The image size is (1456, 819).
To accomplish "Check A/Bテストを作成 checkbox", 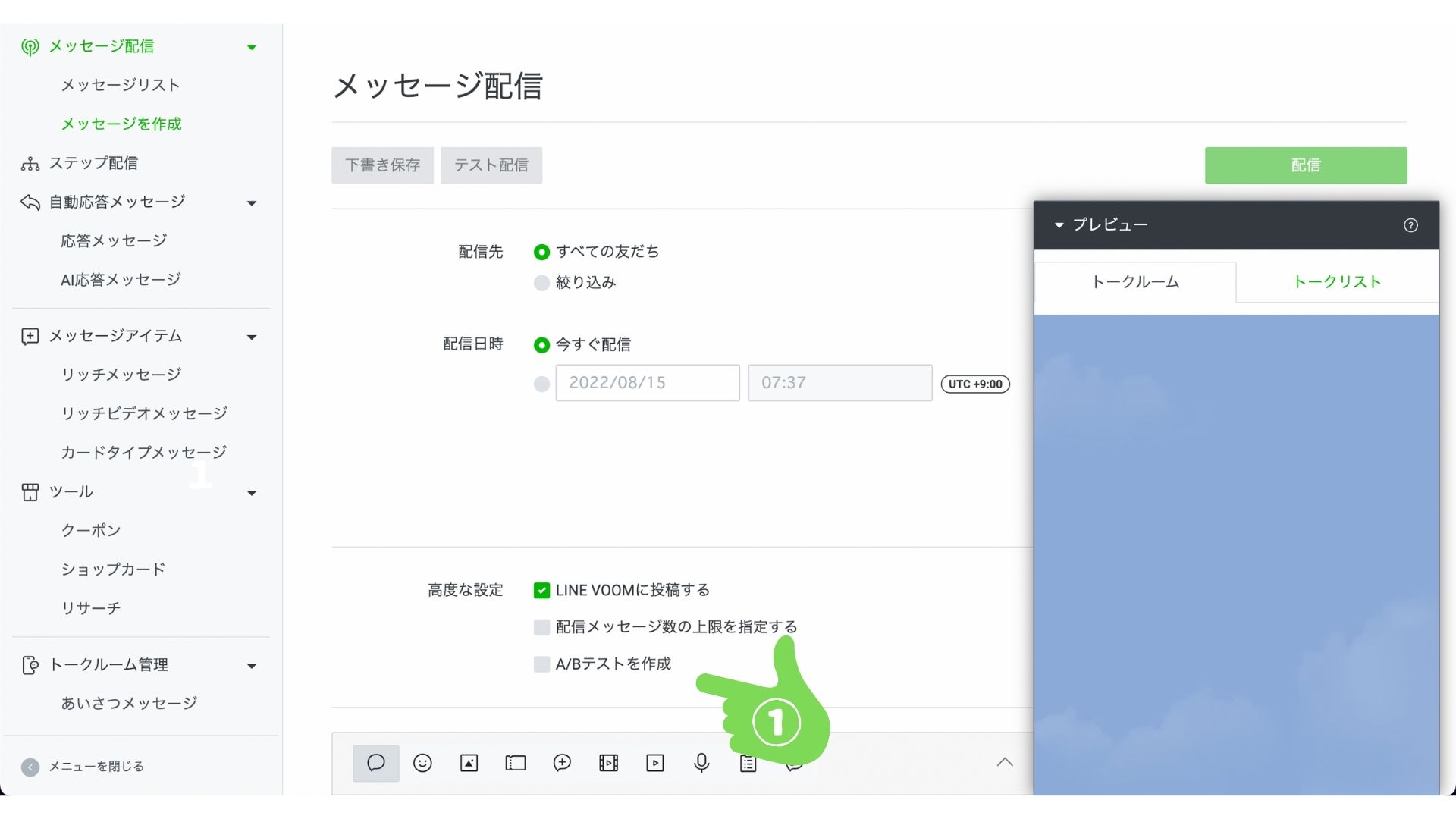I will click(x=541, y=664).
